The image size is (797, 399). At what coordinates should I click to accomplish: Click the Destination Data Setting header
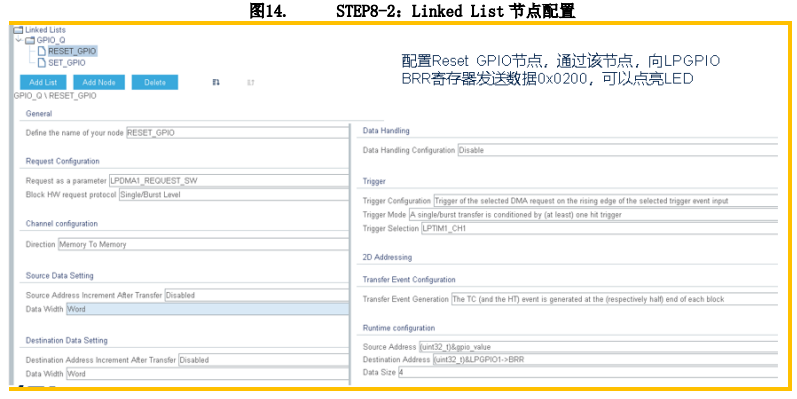[x=67, y=341]
